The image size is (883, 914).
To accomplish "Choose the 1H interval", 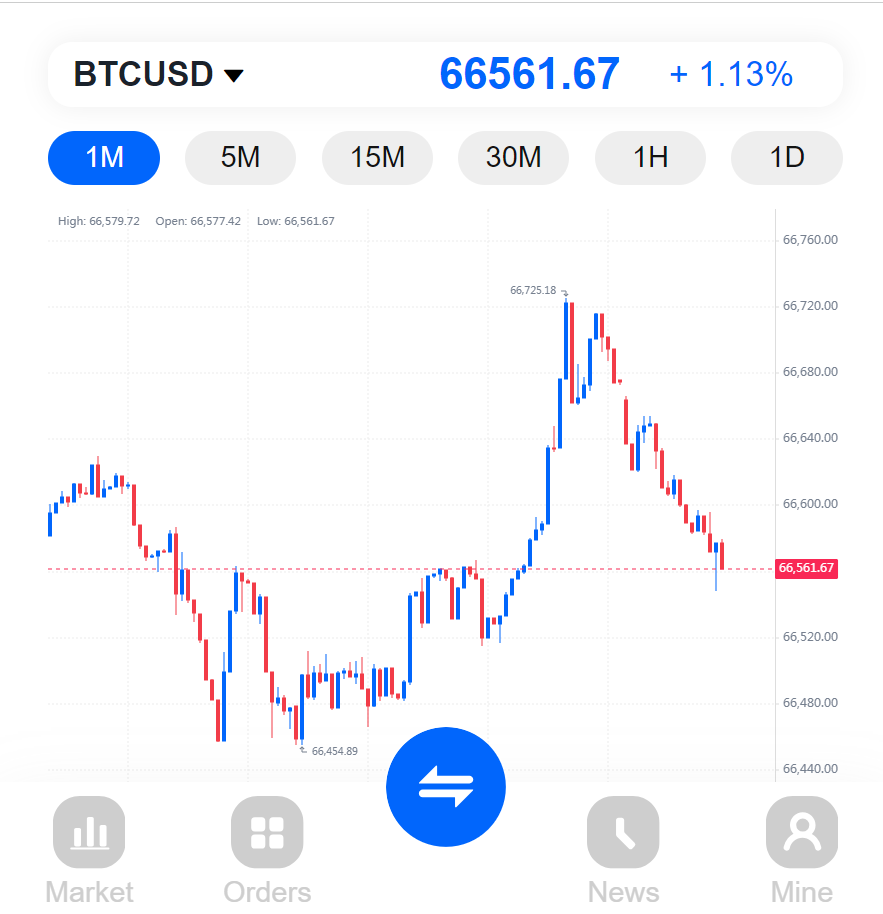I will click(650, 157).
